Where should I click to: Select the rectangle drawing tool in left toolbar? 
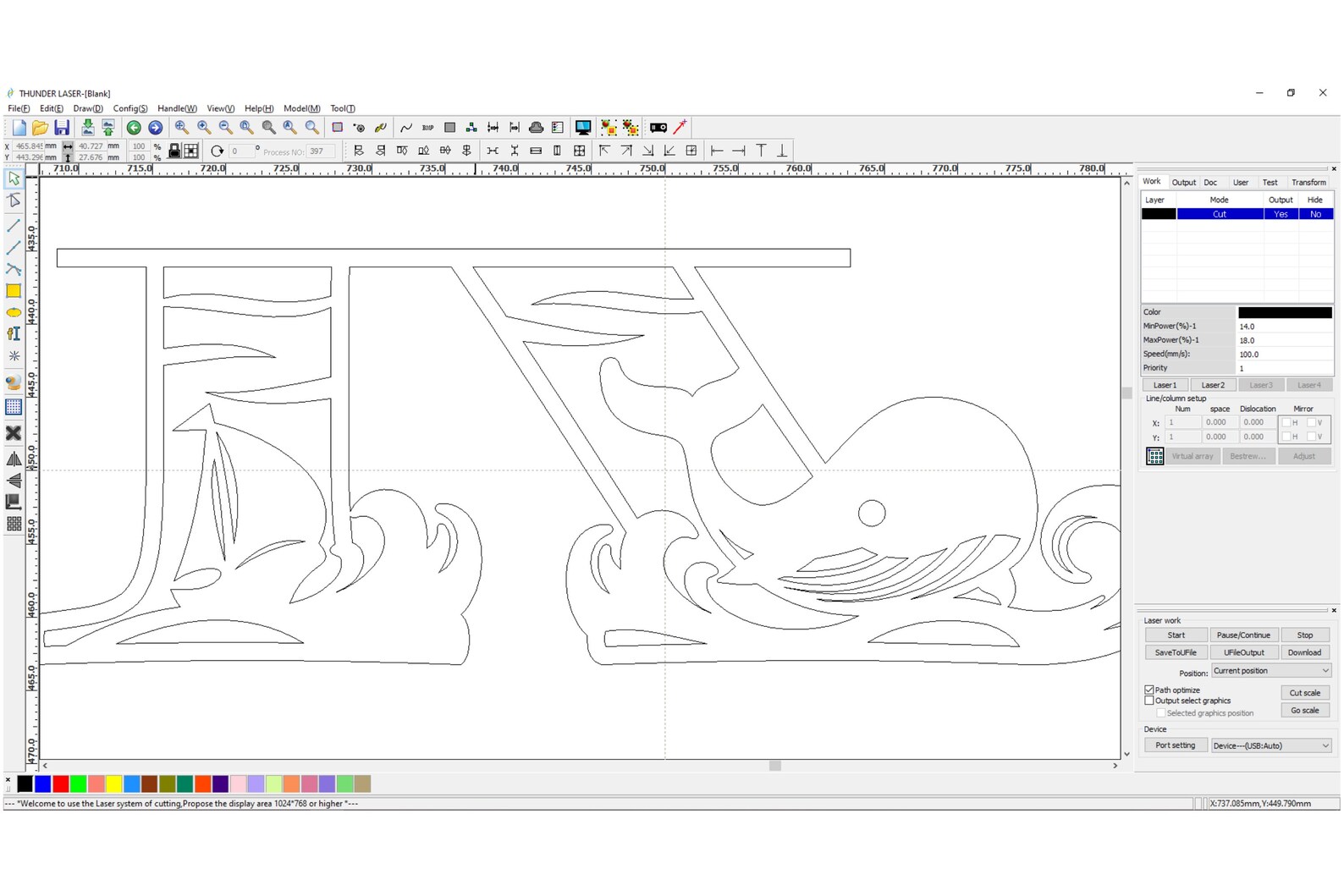pos(14,291)
